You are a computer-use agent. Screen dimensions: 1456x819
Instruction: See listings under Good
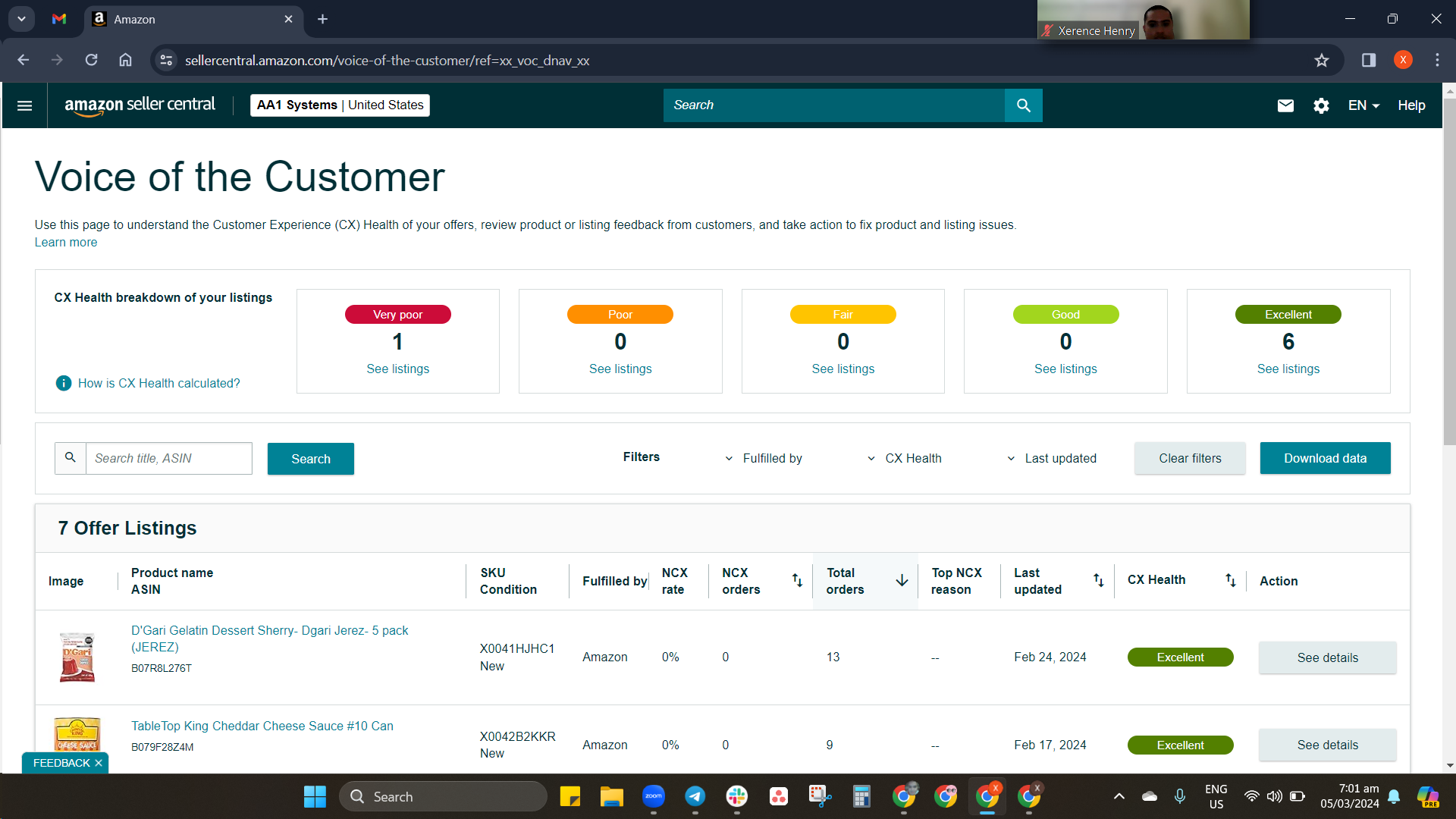(x=1065, y=369)
